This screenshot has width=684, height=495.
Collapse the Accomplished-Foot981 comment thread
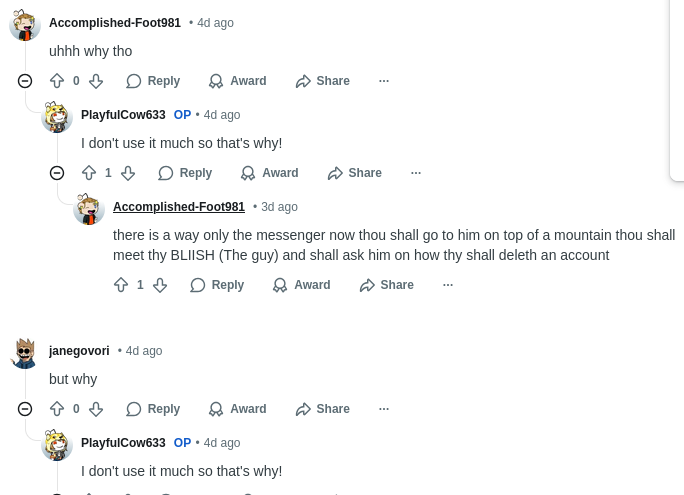[x=25, y=81]
